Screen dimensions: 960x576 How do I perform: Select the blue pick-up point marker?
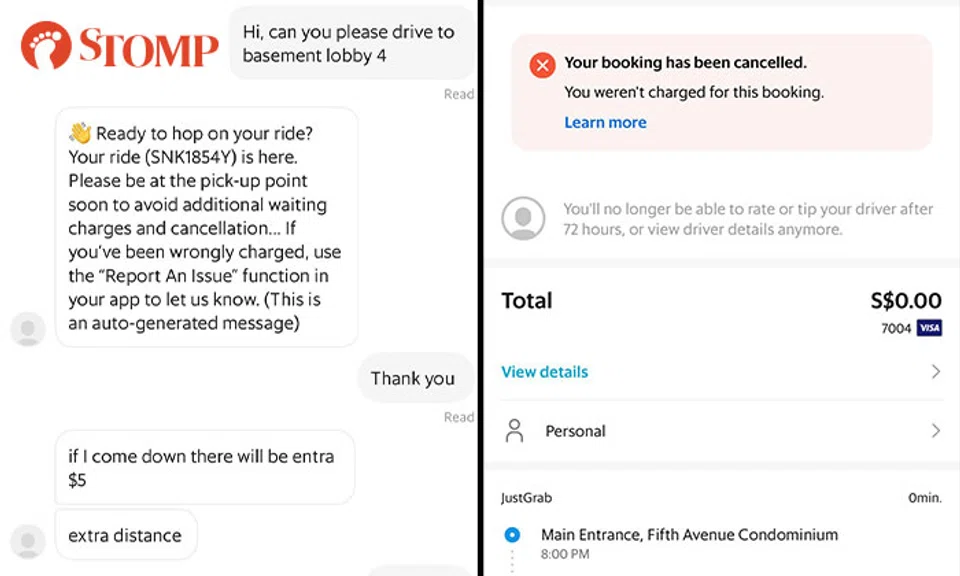pos(513,535)
